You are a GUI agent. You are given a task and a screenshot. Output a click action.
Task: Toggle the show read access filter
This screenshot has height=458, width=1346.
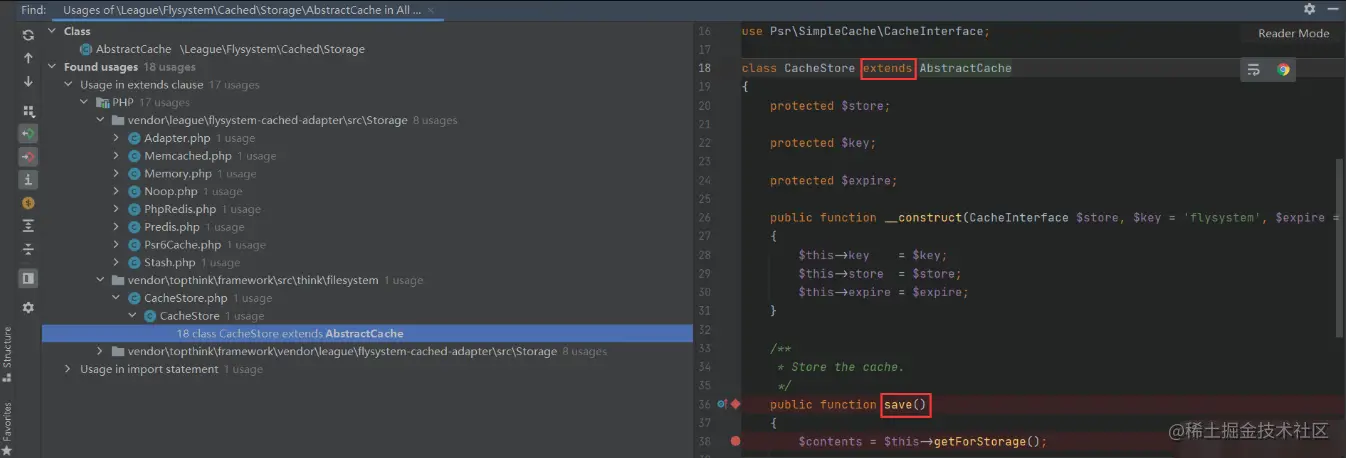(x=28, y=133)
